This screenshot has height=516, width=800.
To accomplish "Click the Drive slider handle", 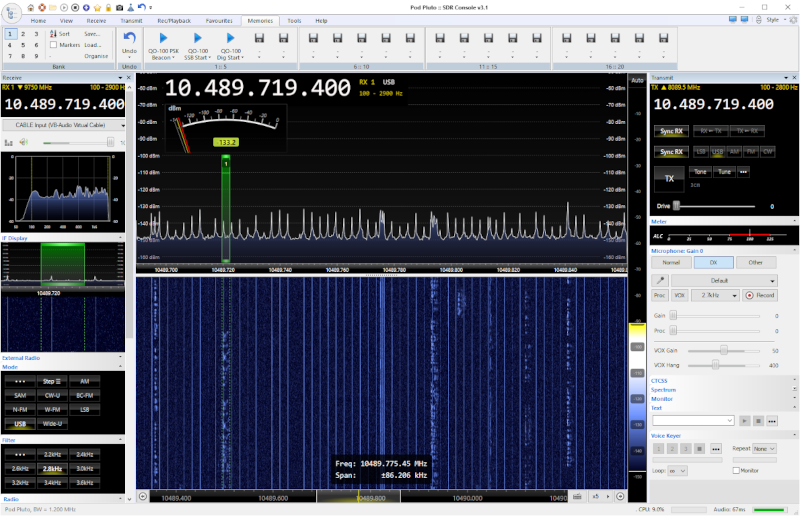I will tap(677, 206).
